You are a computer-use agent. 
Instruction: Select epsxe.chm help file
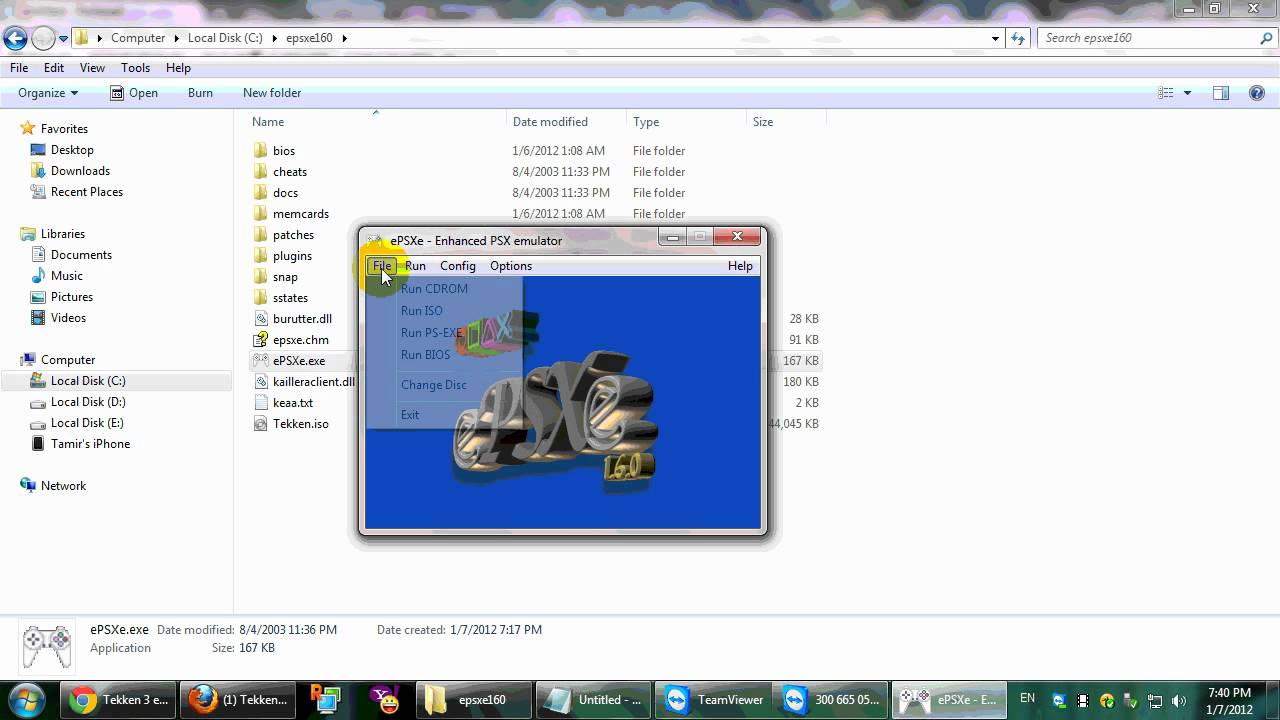tap(301, 340)
